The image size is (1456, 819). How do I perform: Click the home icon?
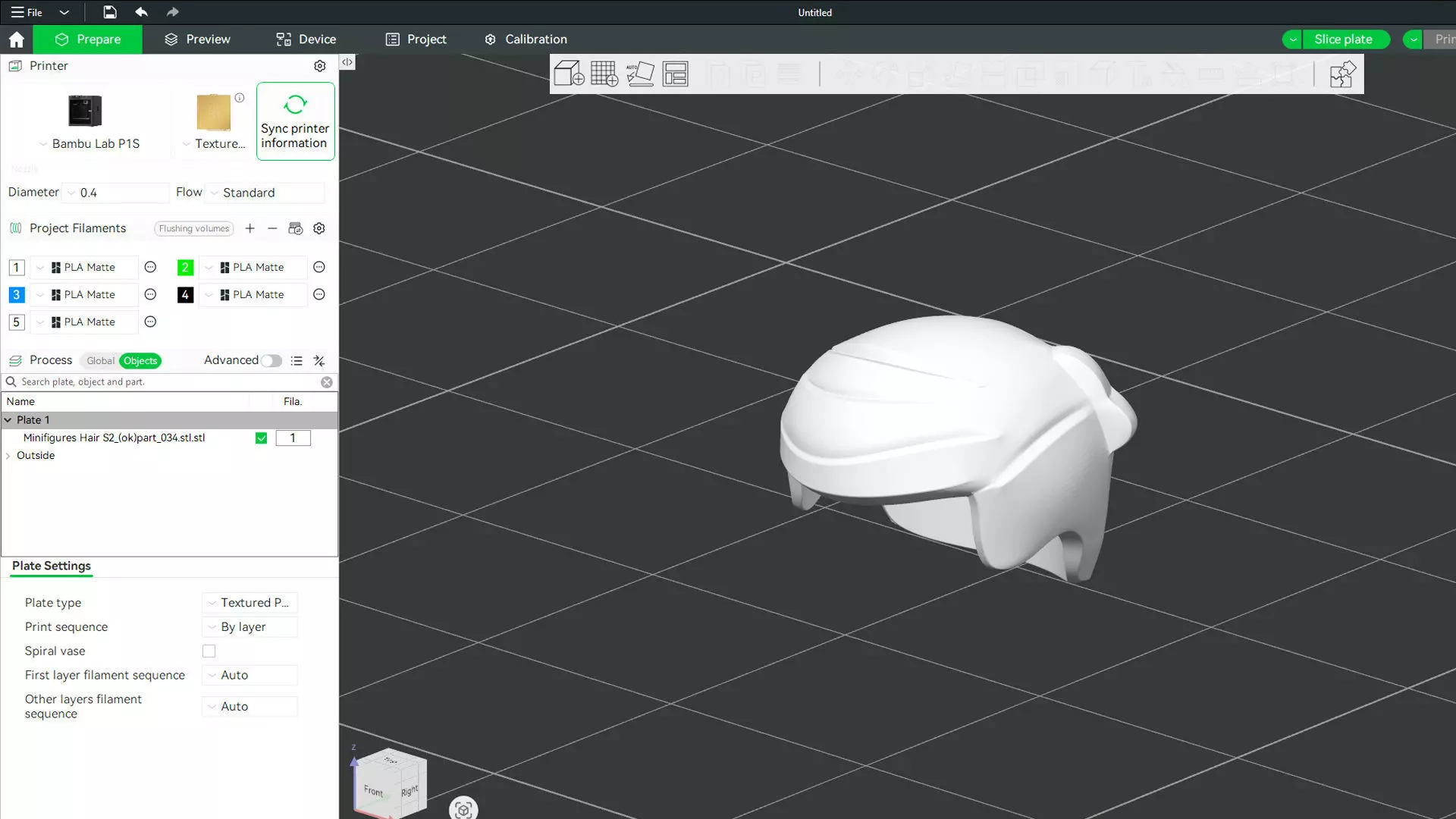[16, 39]
